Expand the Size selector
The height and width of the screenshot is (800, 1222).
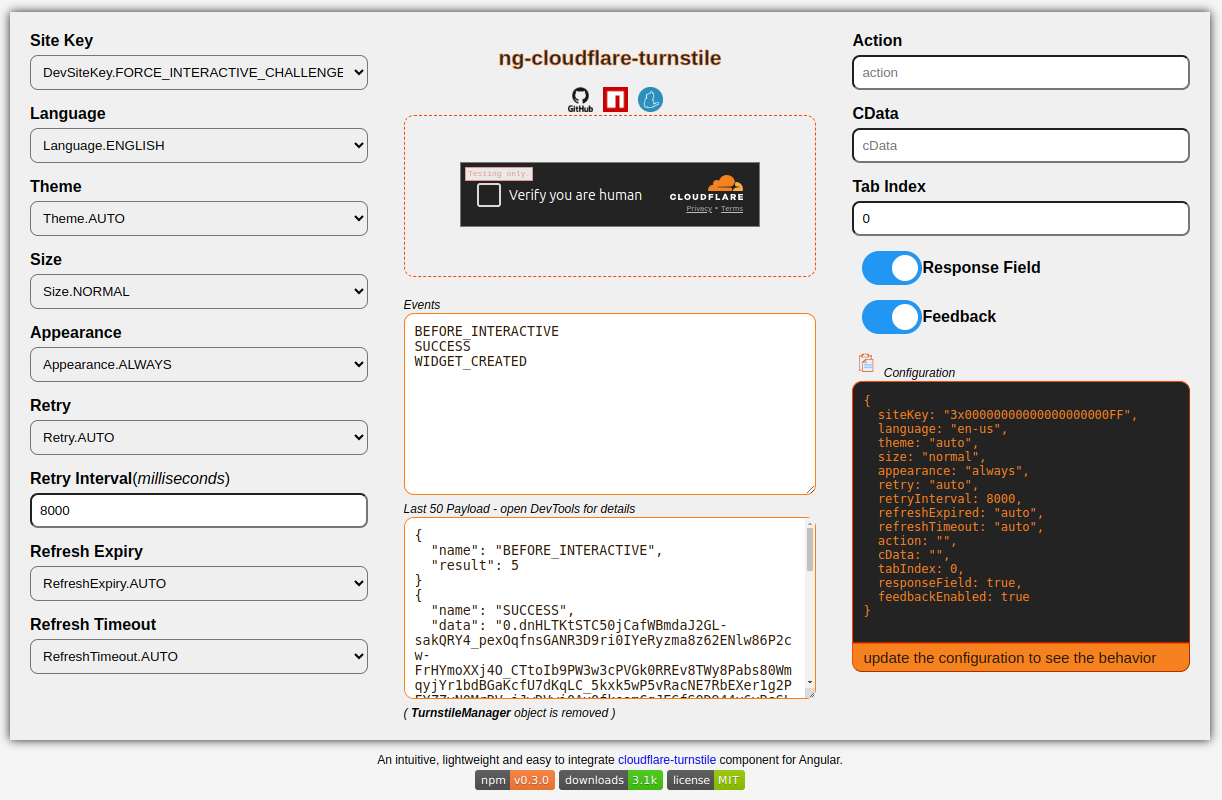tap(199, 291)
